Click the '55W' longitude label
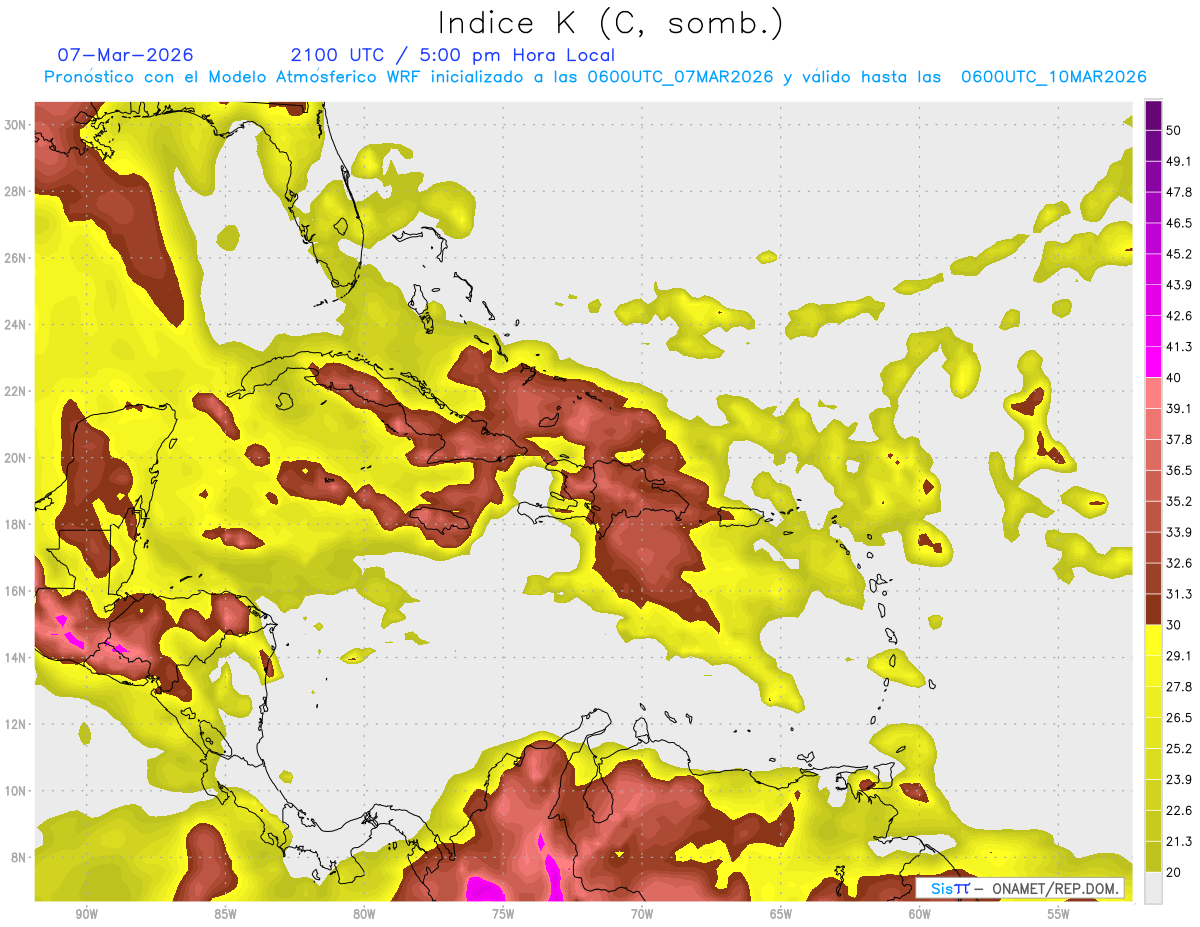The image size is (1200, 927). click(1059, 914)
